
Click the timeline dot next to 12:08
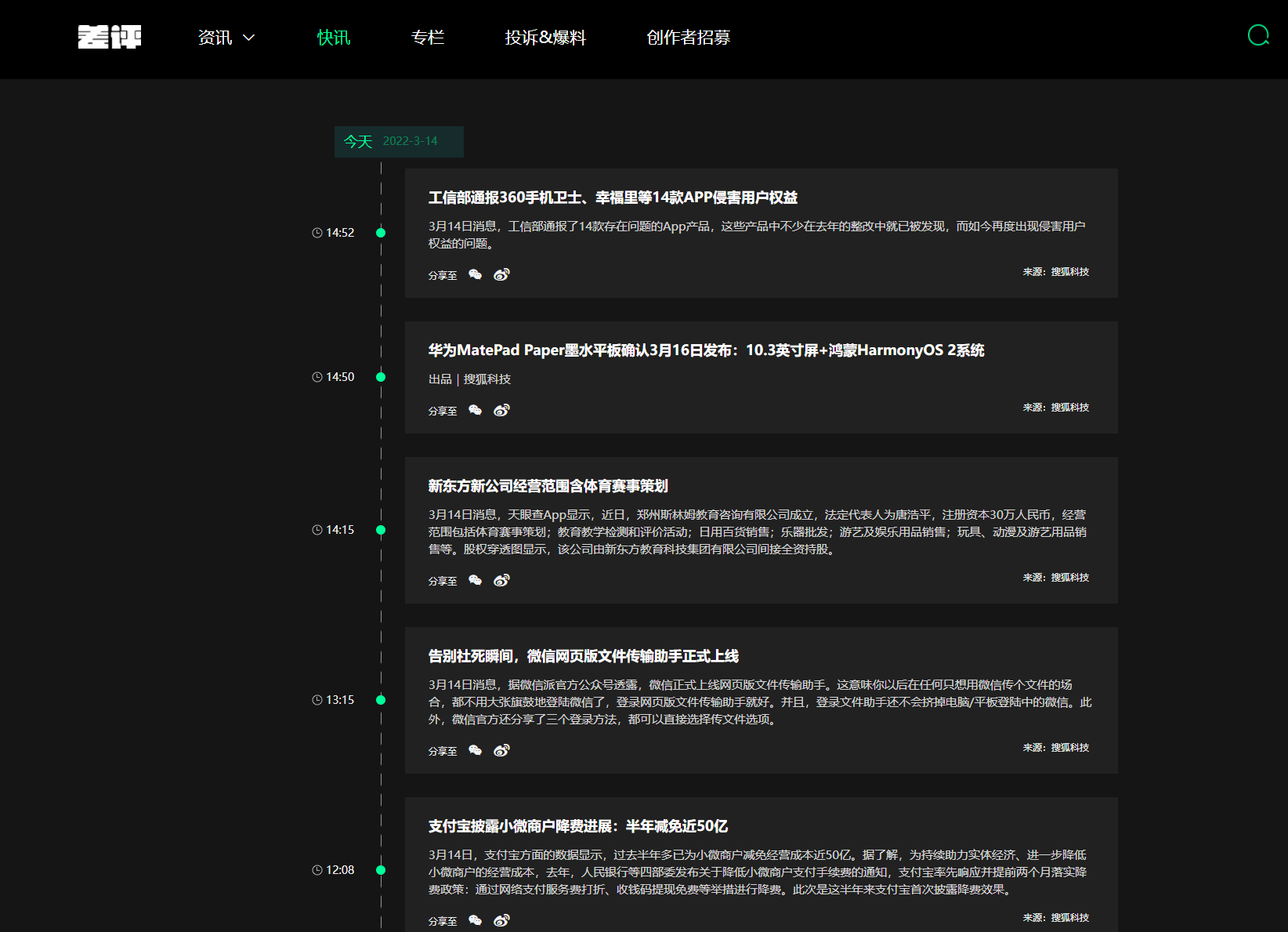click(381, 870)
